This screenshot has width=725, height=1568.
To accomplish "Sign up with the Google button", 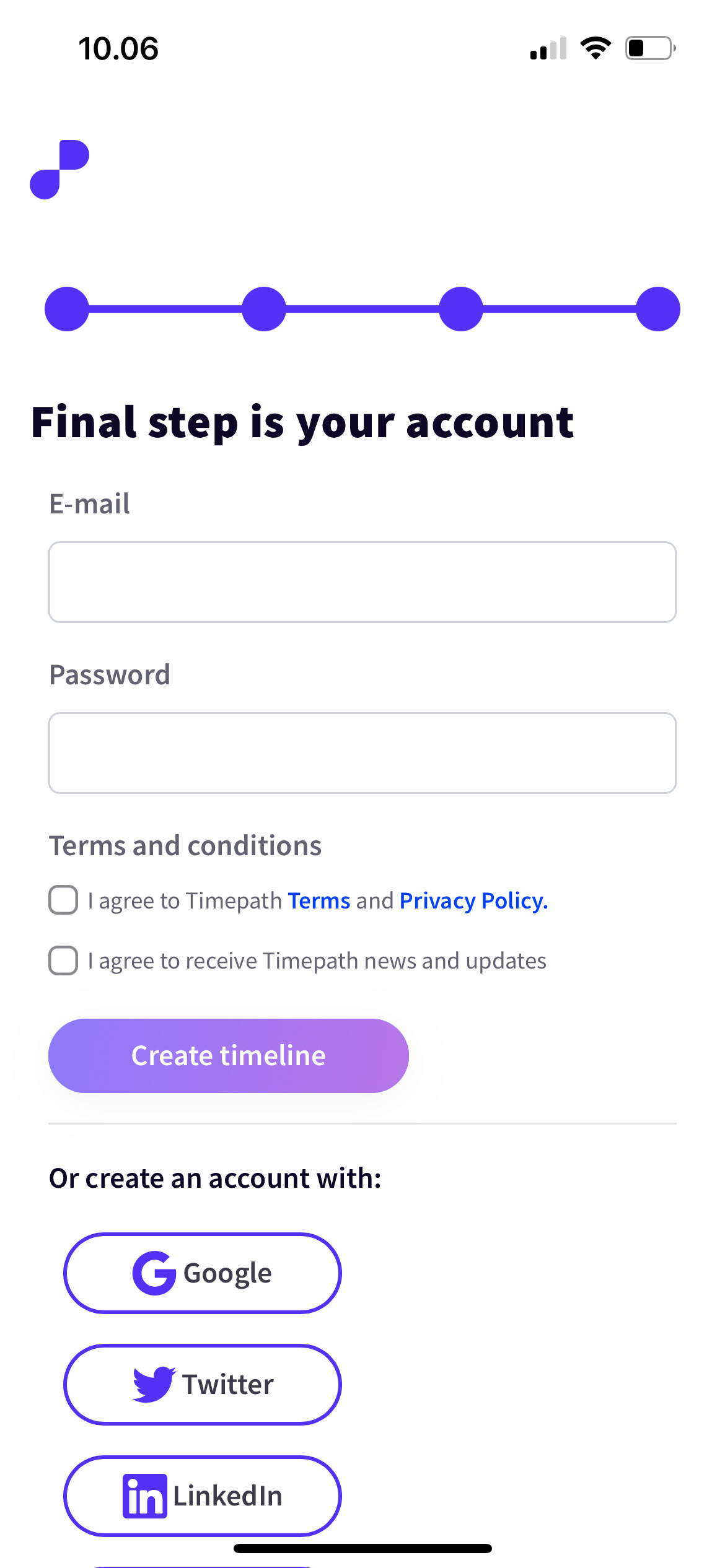I will [x=203, y=1273].
